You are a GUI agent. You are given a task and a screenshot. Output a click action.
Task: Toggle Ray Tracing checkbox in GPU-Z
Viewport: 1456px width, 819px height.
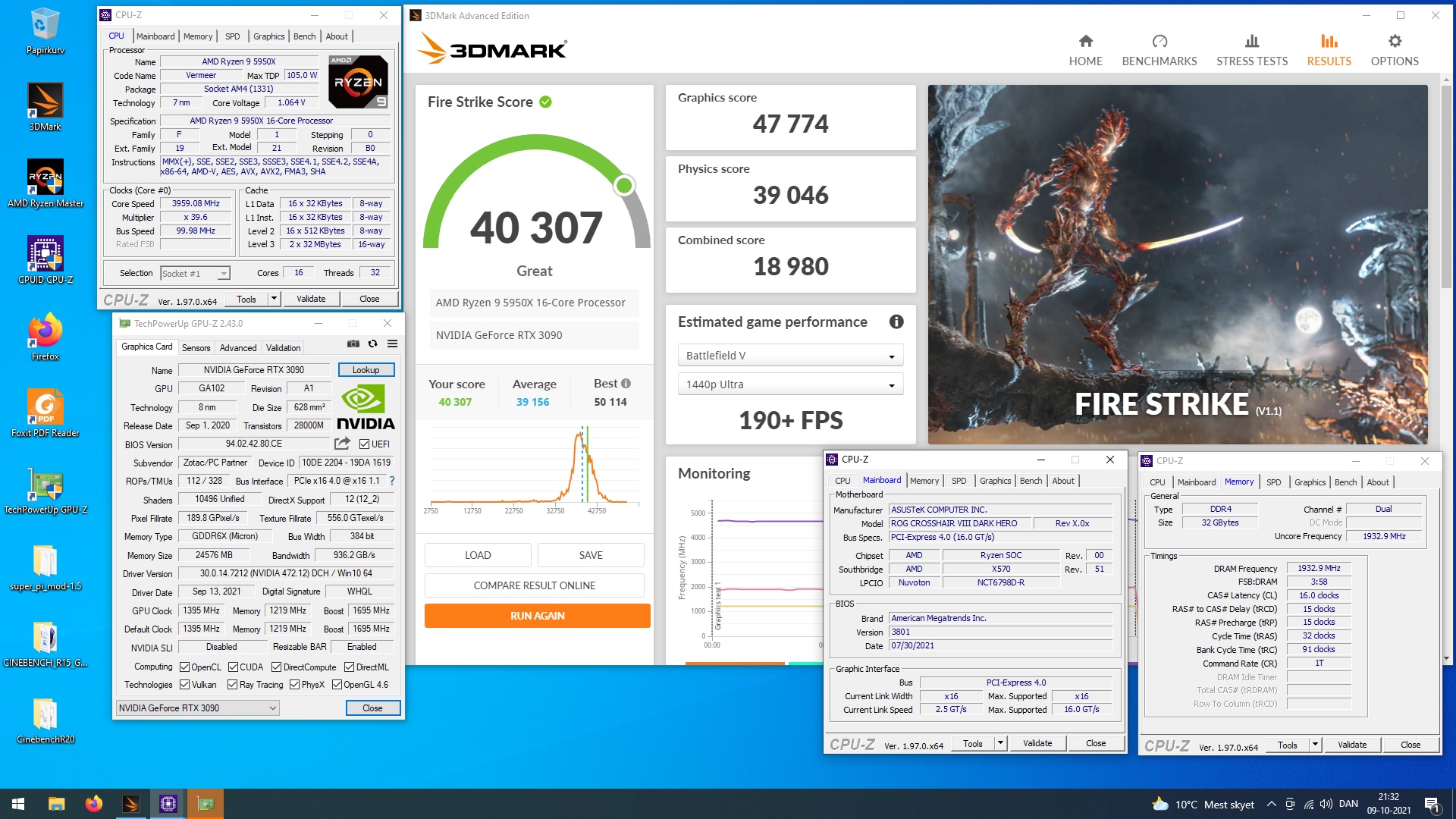[x=233, y=684]
